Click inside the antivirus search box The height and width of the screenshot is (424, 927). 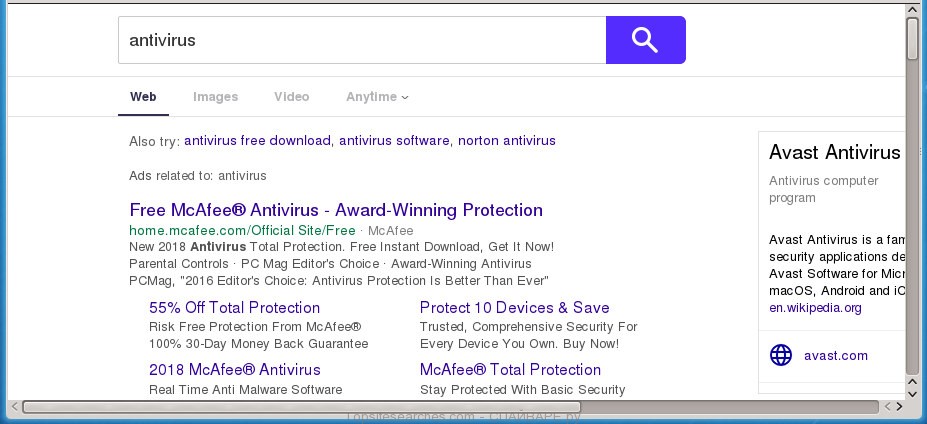tap(362, 40)
